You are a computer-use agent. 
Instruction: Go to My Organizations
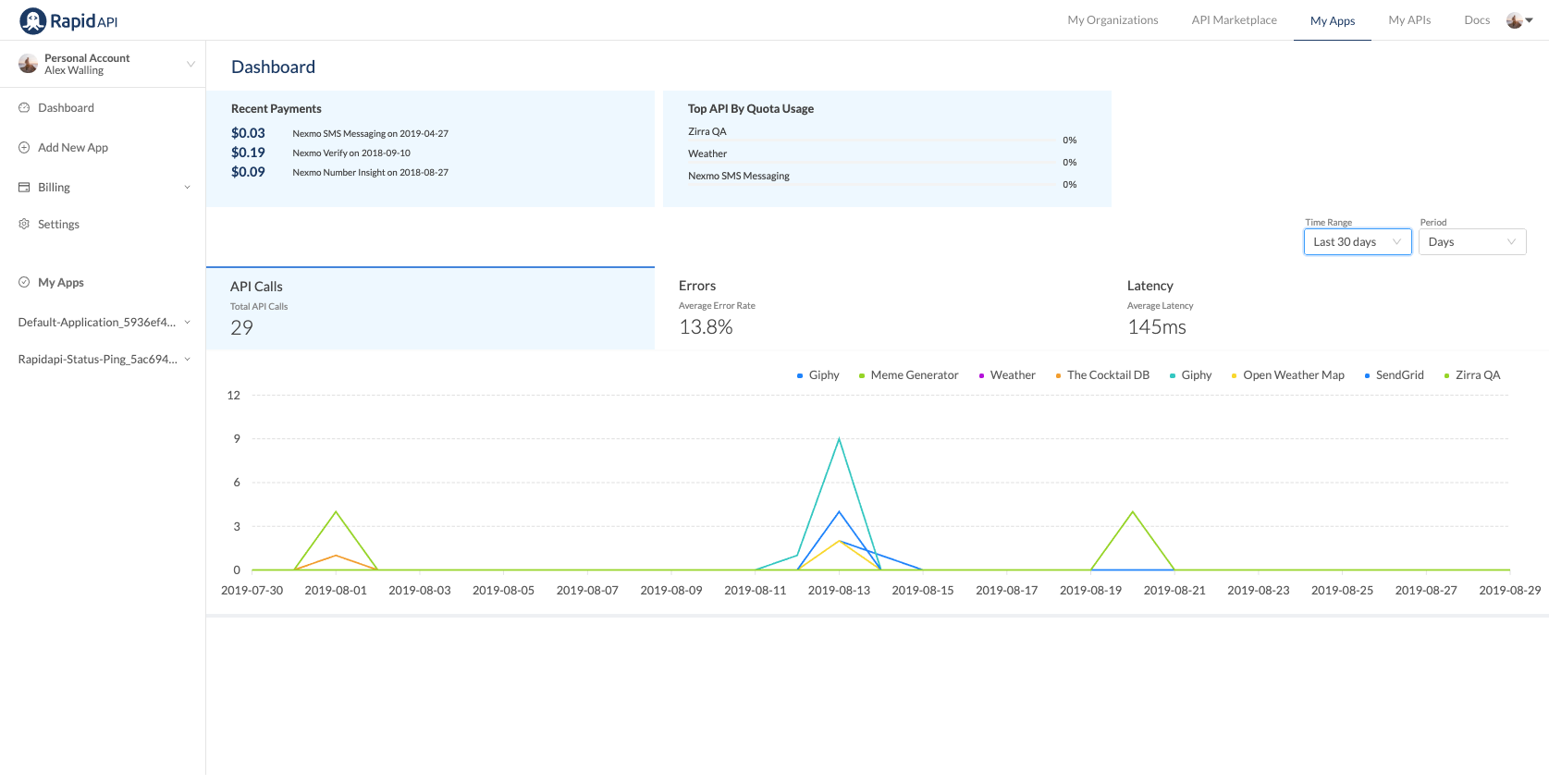coord(1113,20)
